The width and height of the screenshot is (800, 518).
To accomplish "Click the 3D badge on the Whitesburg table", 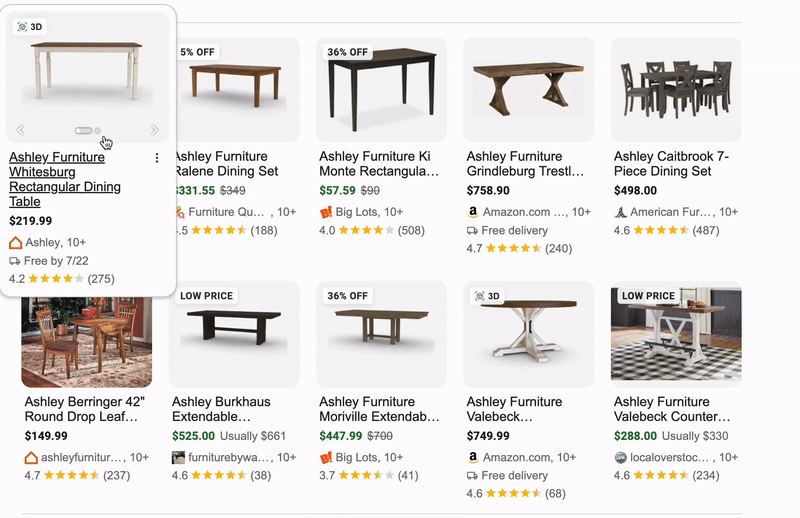I will (30, 27).
